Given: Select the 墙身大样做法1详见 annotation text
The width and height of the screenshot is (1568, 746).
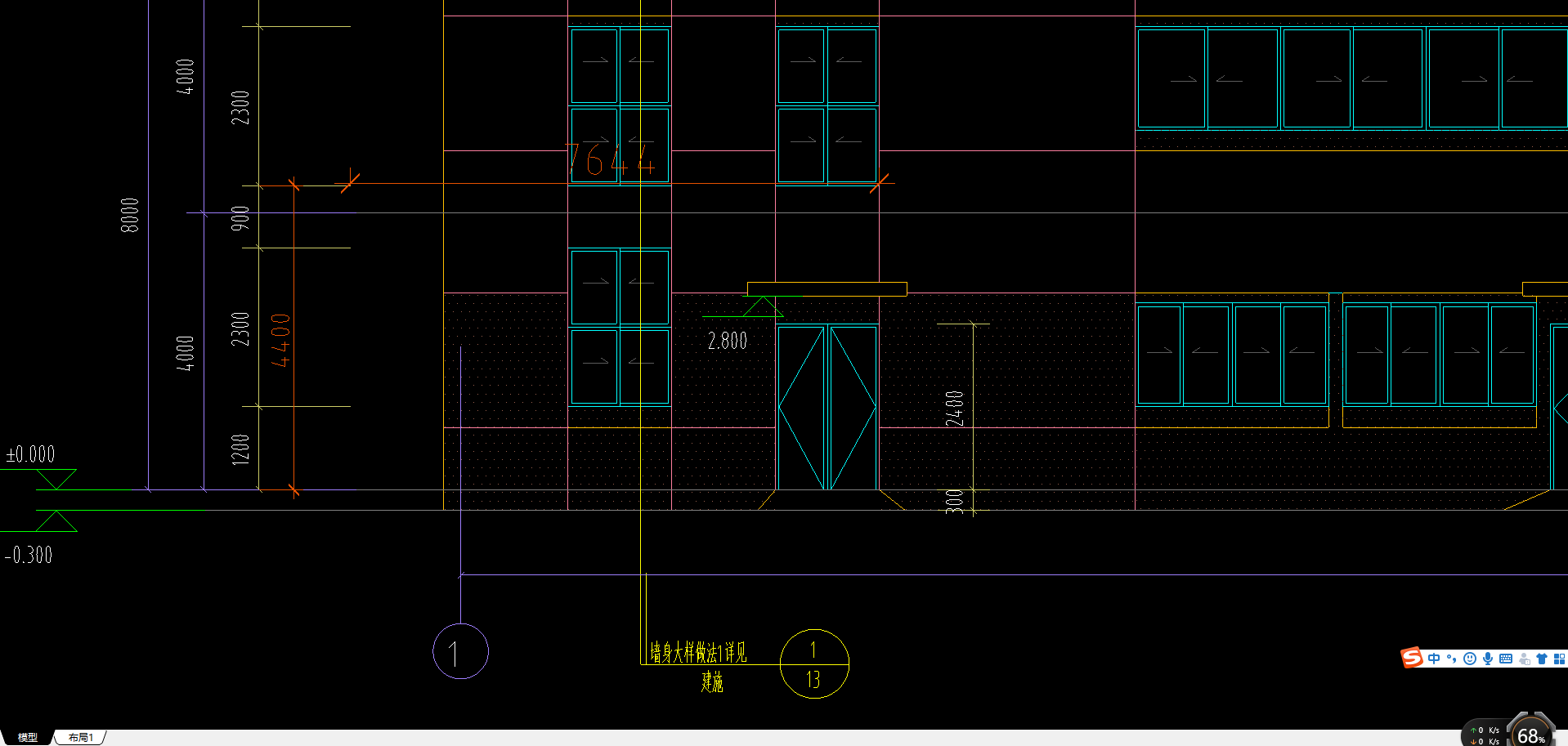Looking at the screenshot, I should click(698, 652).
